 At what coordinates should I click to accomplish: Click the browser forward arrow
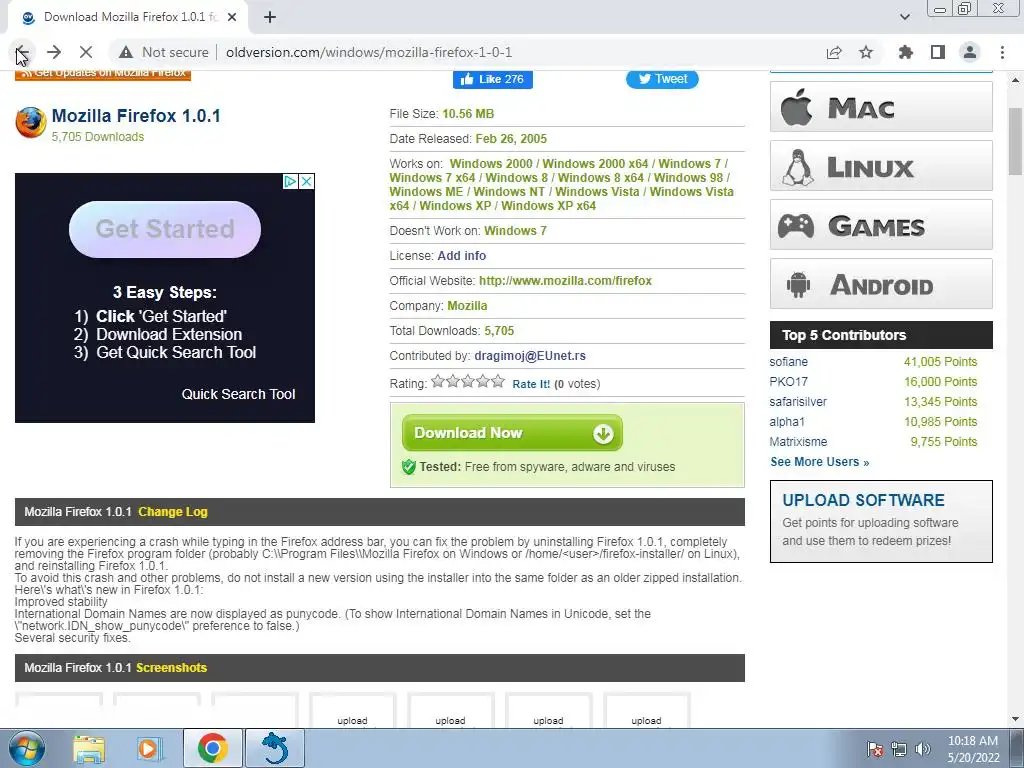(x=54, y=52)
